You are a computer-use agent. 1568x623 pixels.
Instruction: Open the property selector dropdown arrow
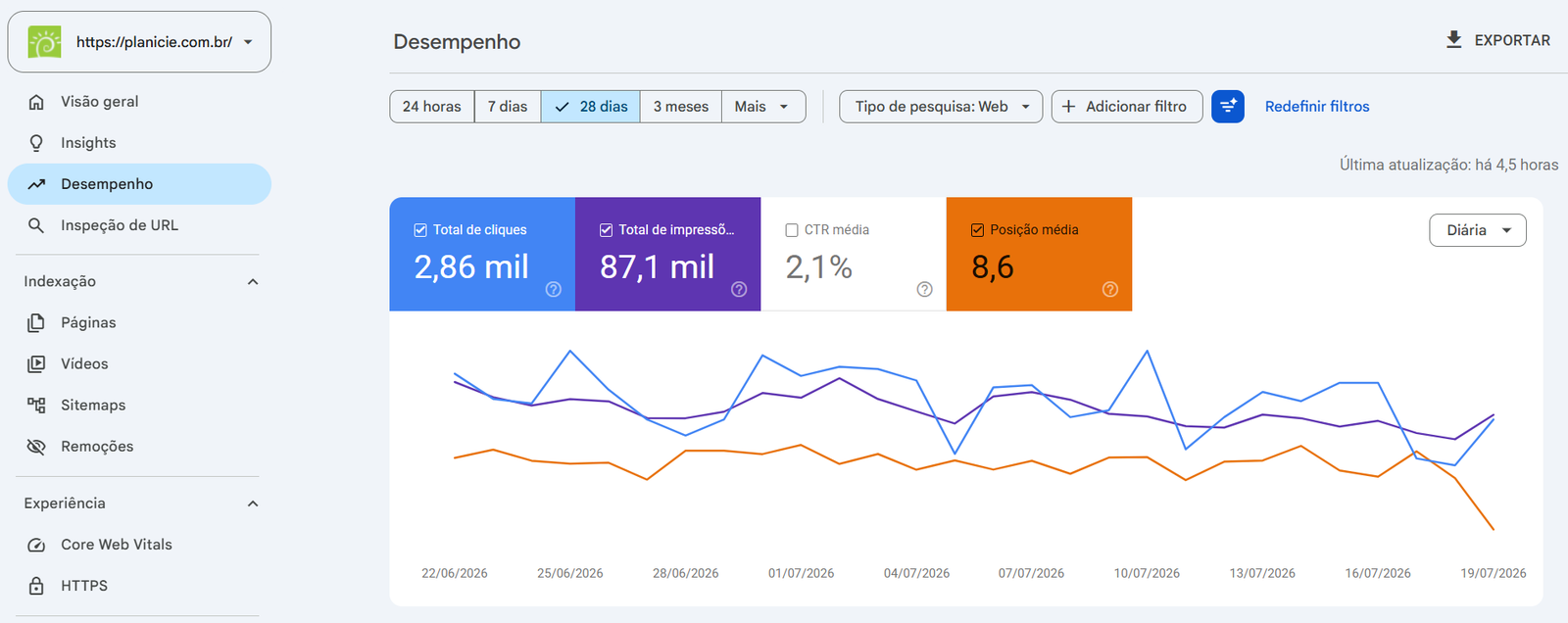pos(248,42)
